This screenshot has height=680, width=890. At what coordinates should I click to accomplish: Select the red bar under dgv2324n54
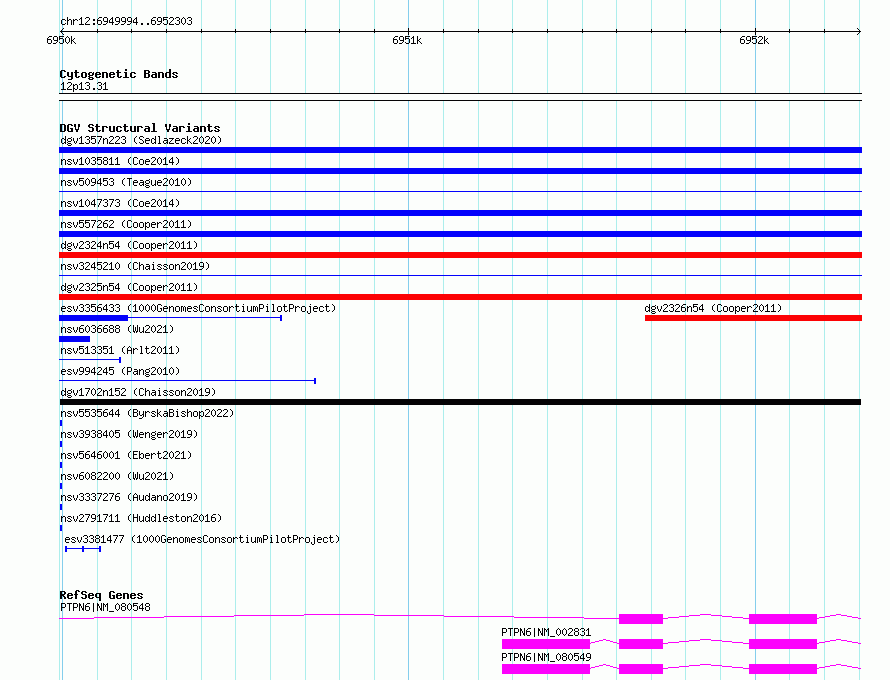pyautogui.click(x=460, y=255)
